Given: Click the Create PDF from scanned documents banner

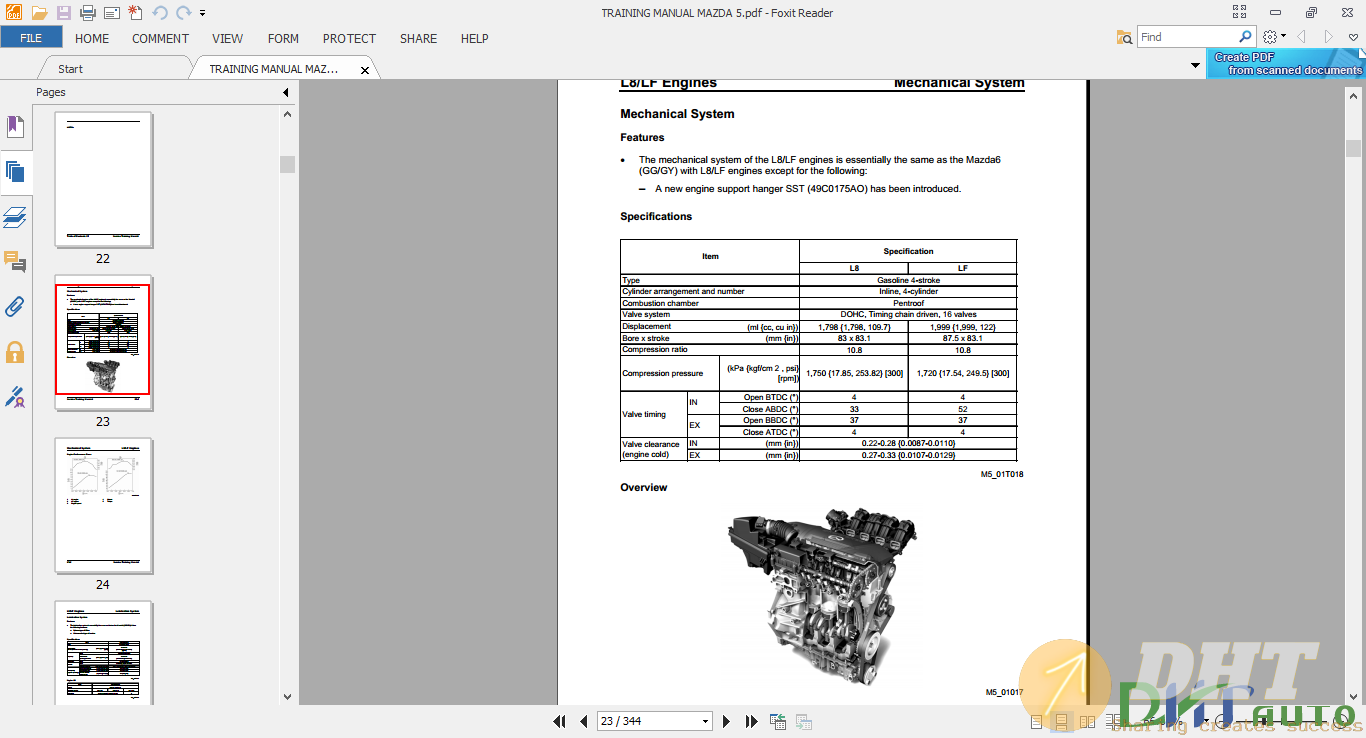Looking at the screenshot, I should tap(1286, 64).
